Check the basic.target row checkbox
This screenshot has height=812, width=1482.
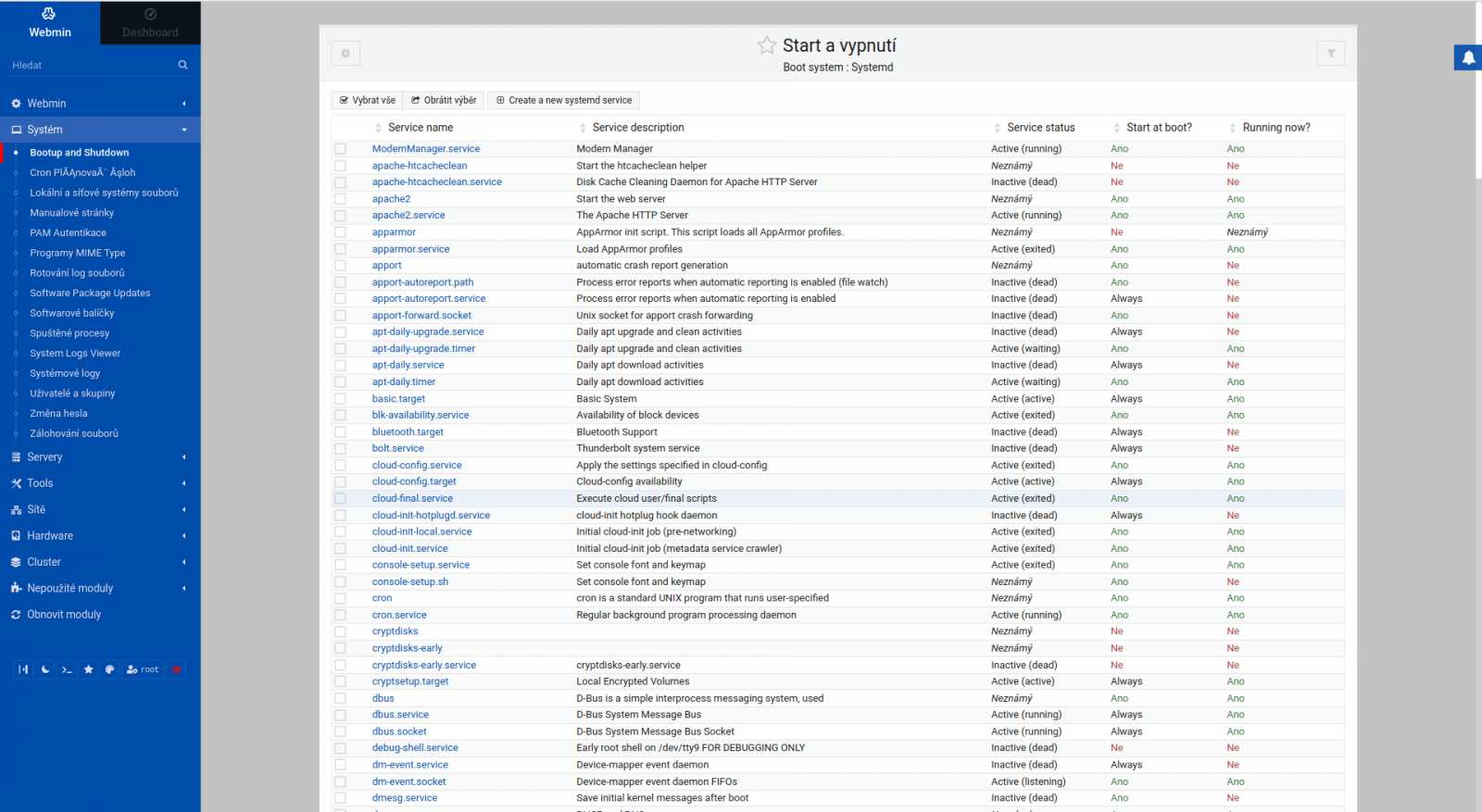(x=340, y=399)
